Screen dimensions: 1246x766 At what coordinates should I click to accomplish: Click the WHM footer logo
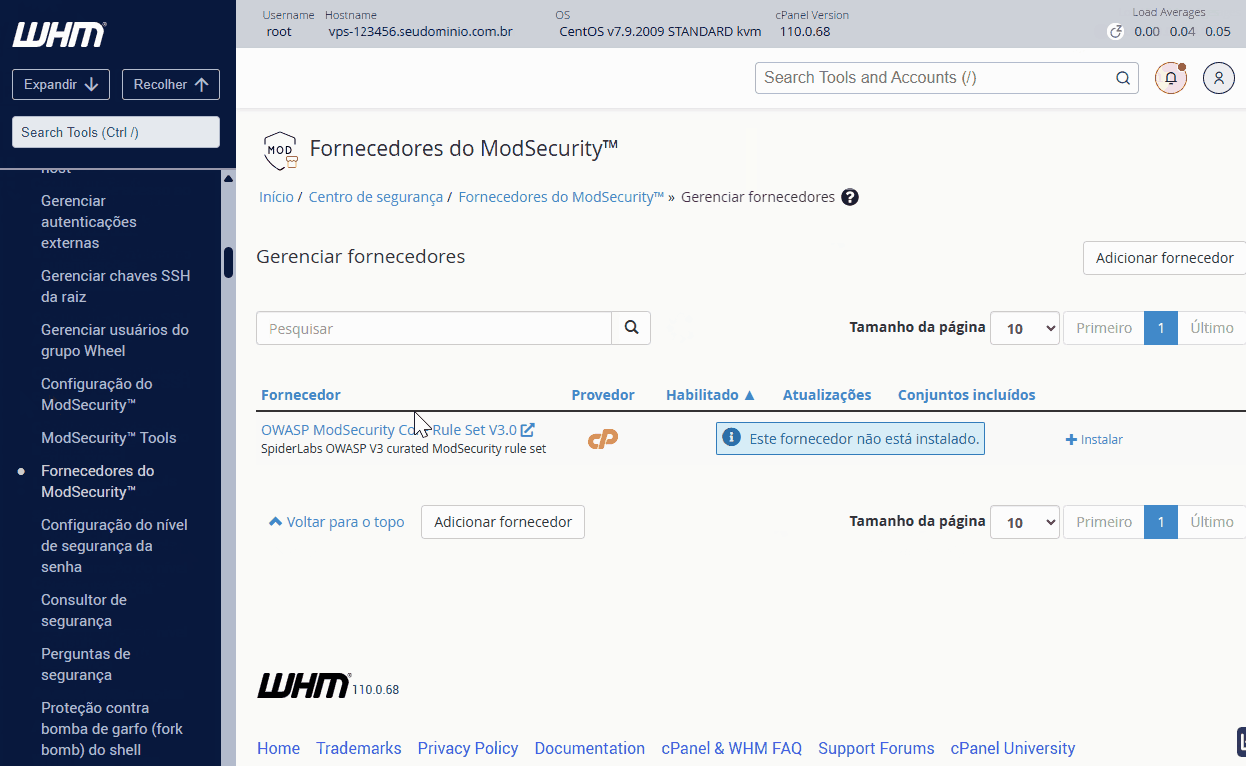coord(304,685)
